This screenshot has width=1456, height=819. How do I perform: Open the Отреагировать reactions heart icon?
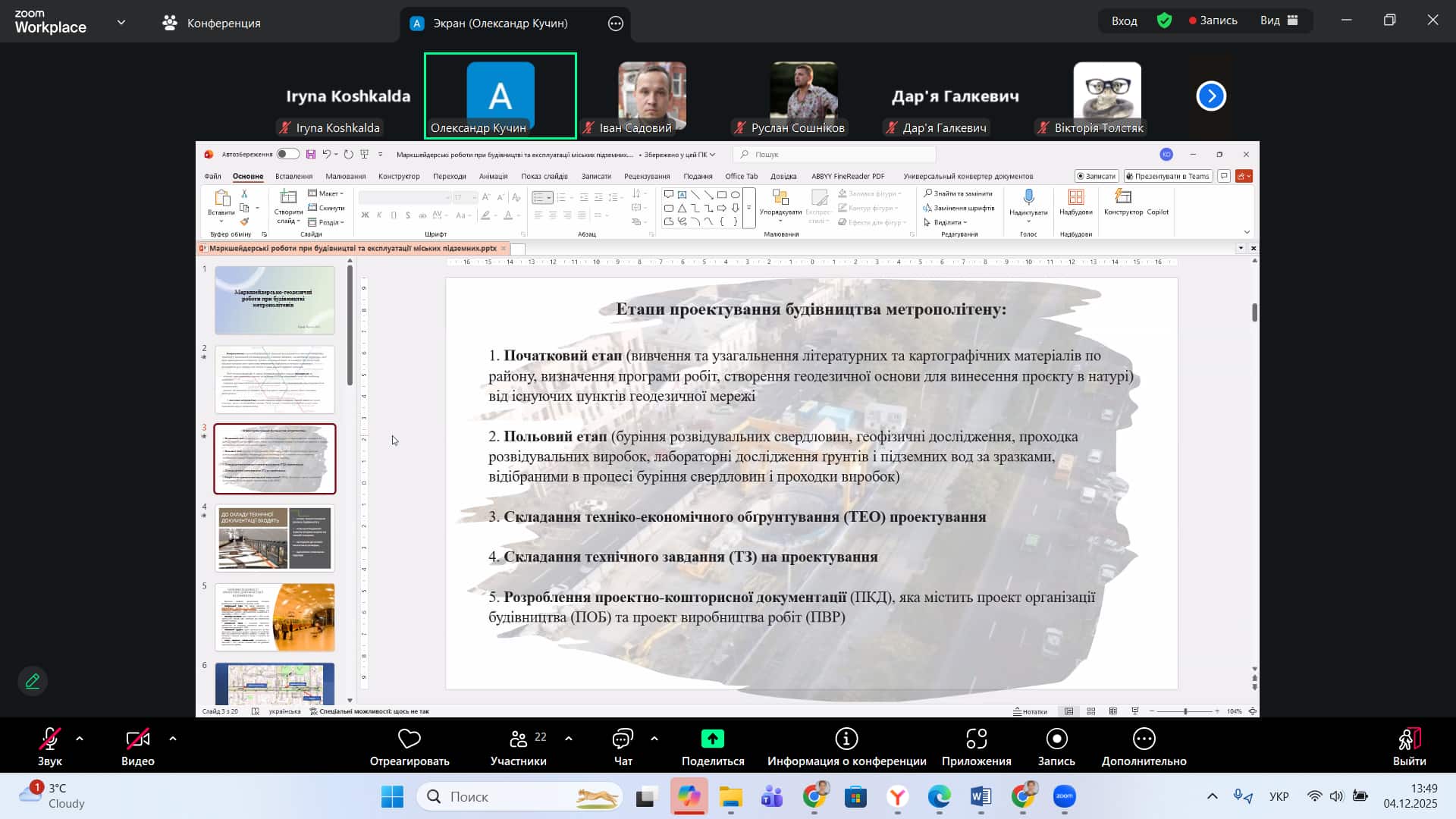click(x=409, y=739)
